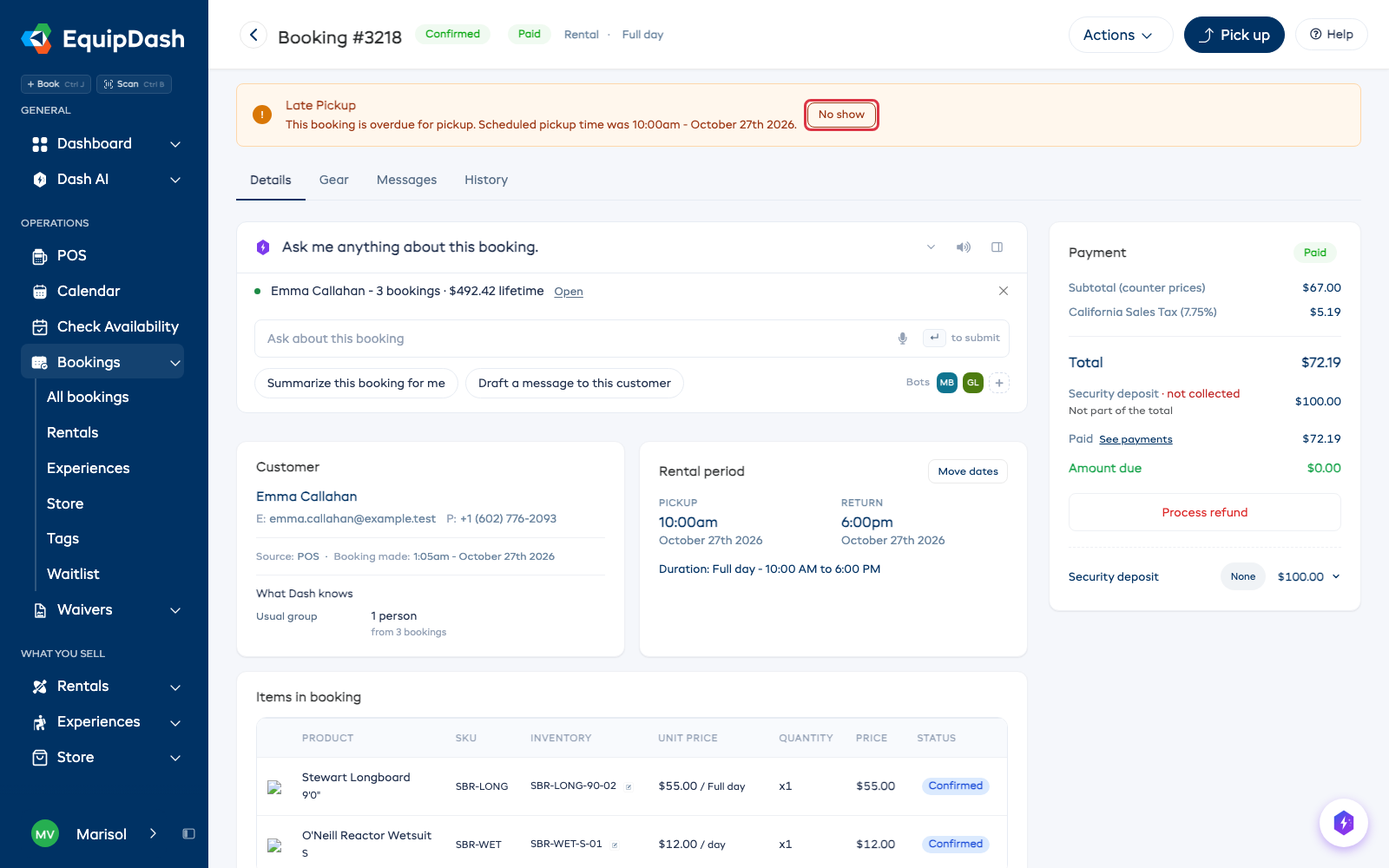The image size is (1389, 868).
Task: Expand the Waivers section chevron
Action: 175,610
